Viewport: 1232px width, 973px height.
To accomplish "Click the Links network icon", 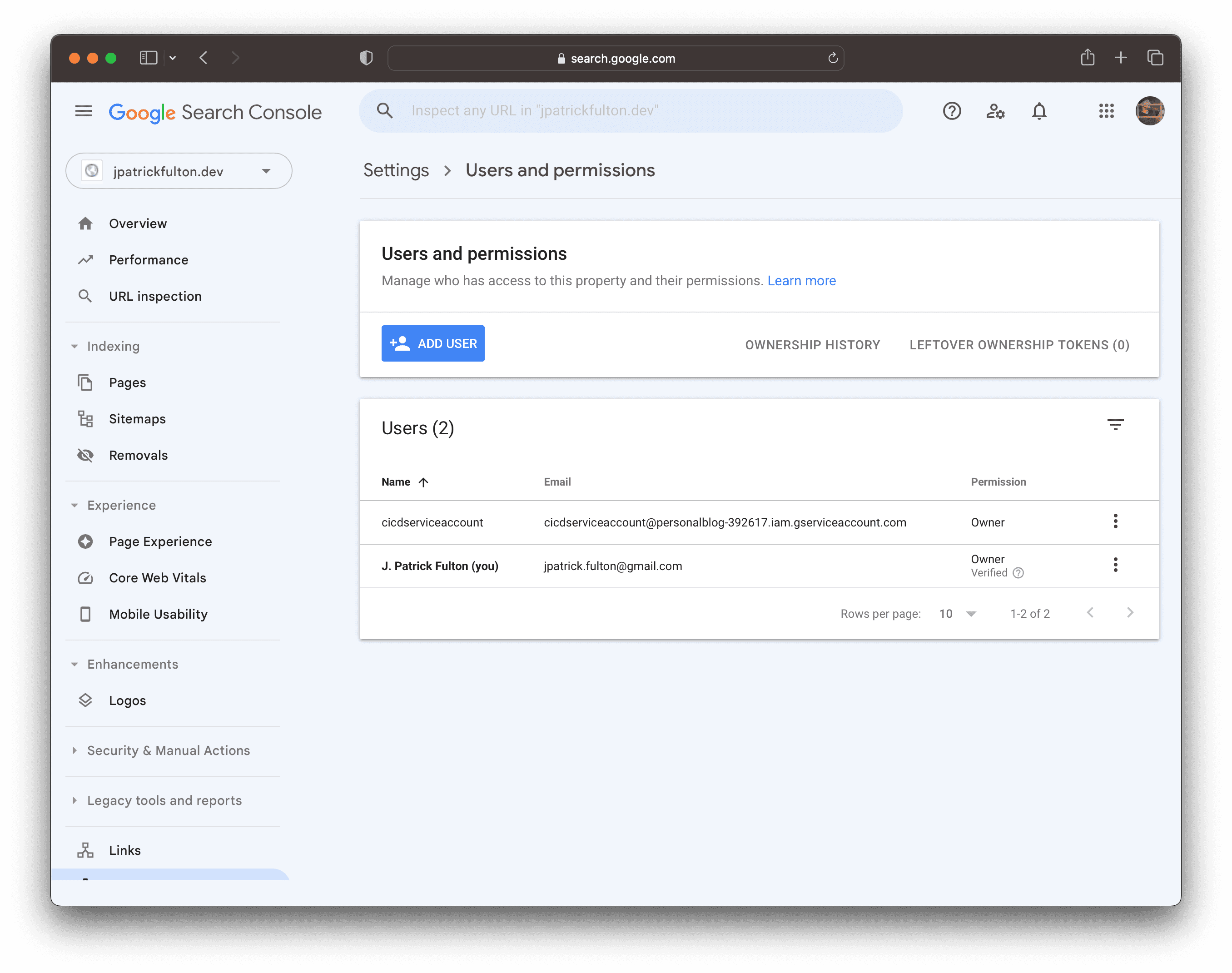I will click(85, 850).
